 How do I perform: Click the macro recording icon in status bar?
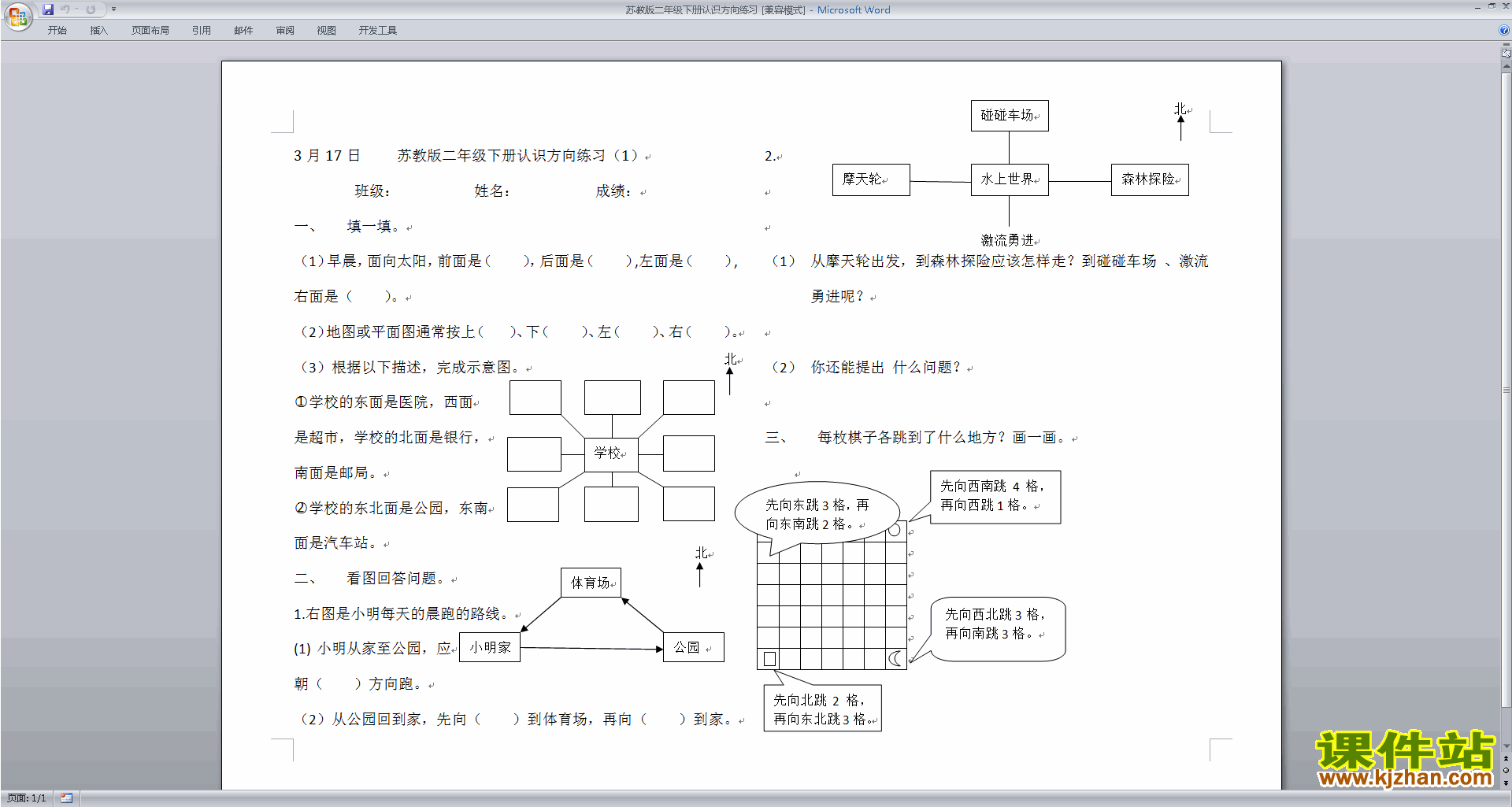pyautogui.click(x=67, y=798)
